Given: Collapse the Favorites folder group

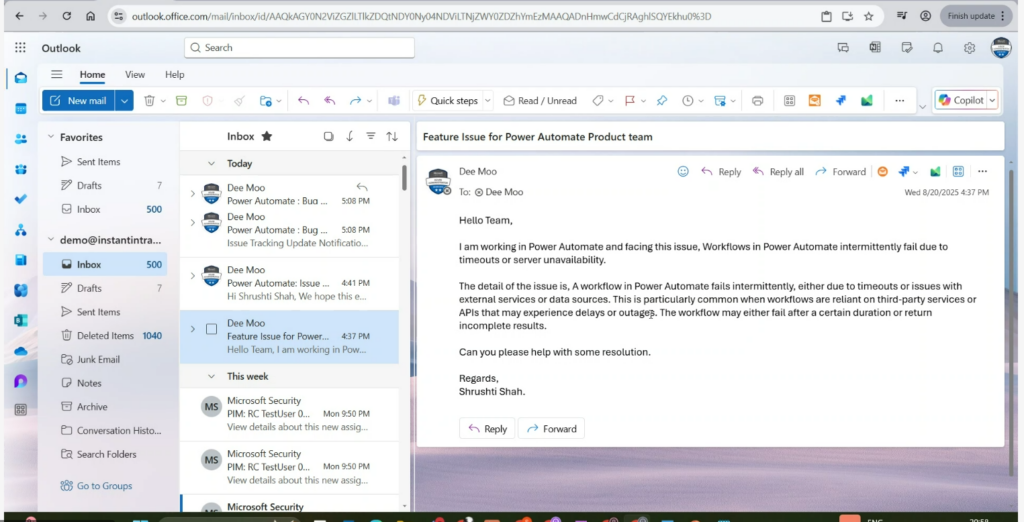Looking at the screenshot, I should tap(51, 137).
